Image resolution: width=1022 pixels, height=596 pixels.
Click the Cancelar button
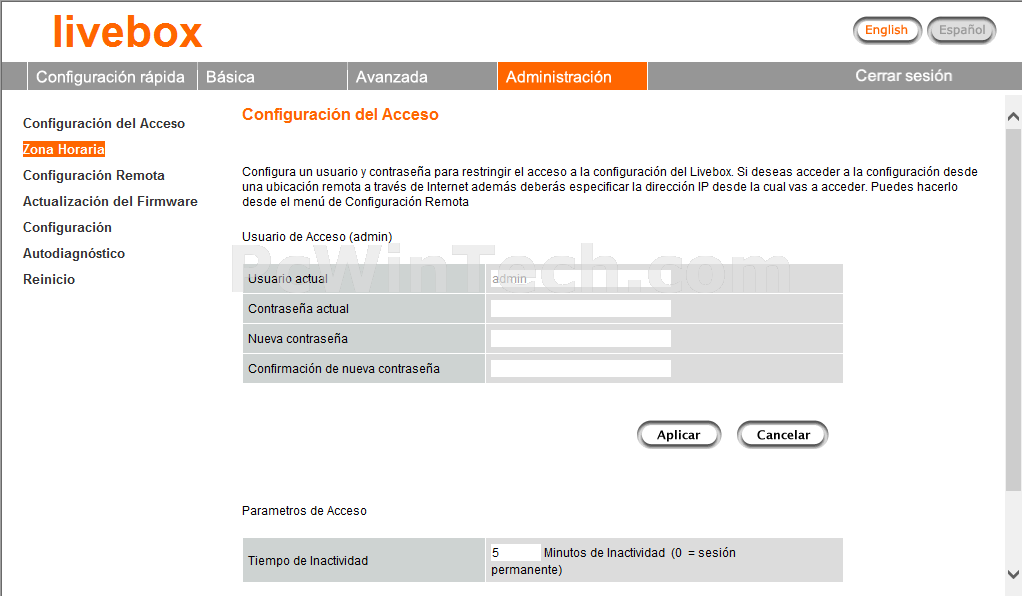coord(783,435)
